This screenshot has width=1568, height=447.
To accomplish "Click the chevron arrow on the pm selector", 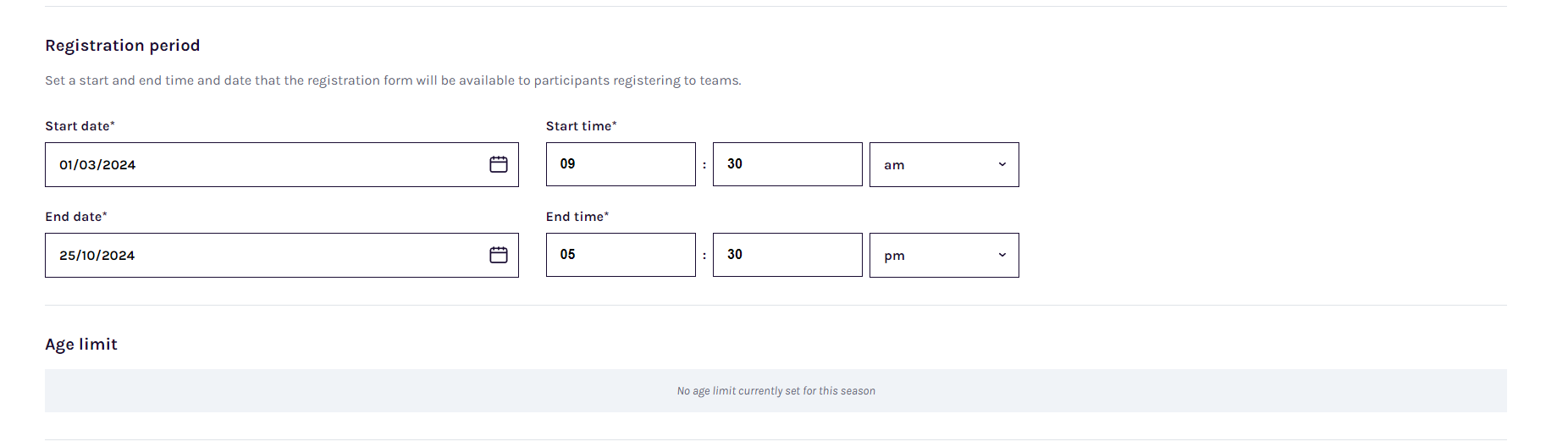I will click(1002, 255).
